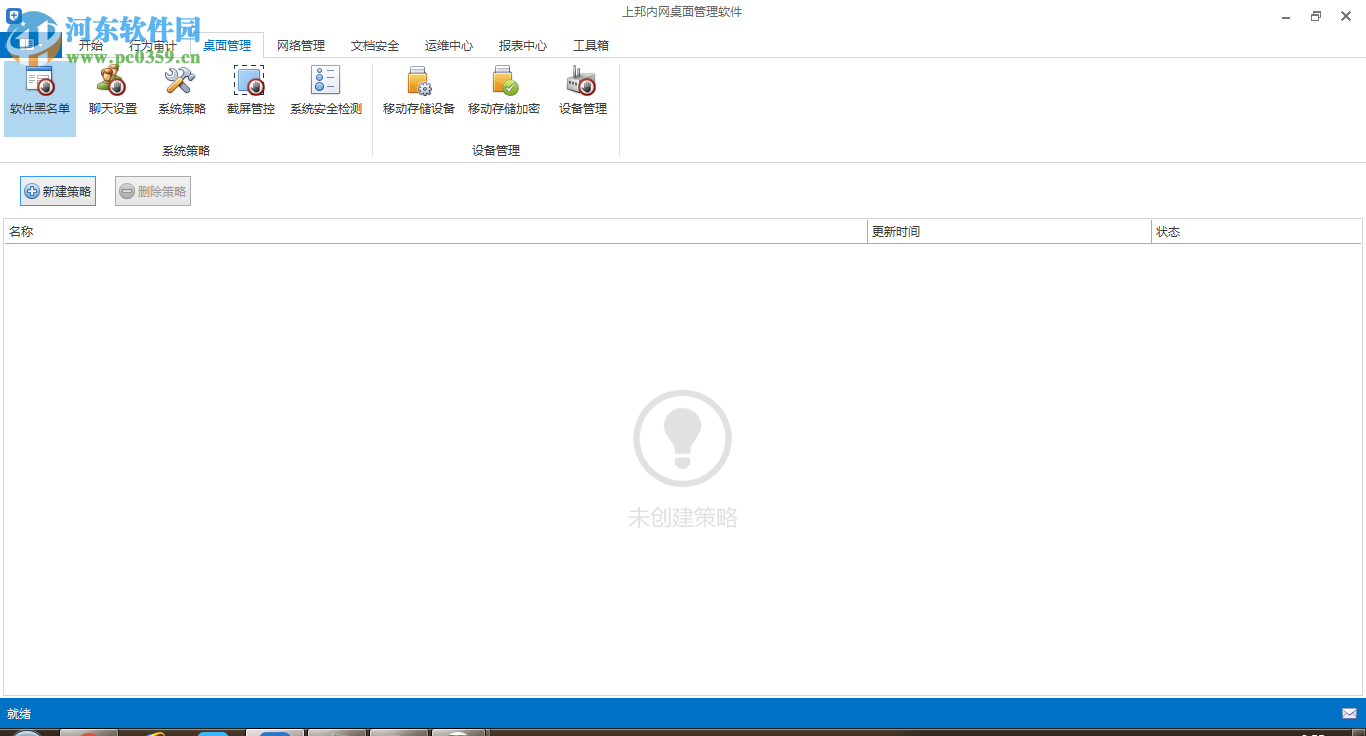Sort the list by the 名称 column header
The width and height of the screenshot is (1366, 736).
pos(23,231)
